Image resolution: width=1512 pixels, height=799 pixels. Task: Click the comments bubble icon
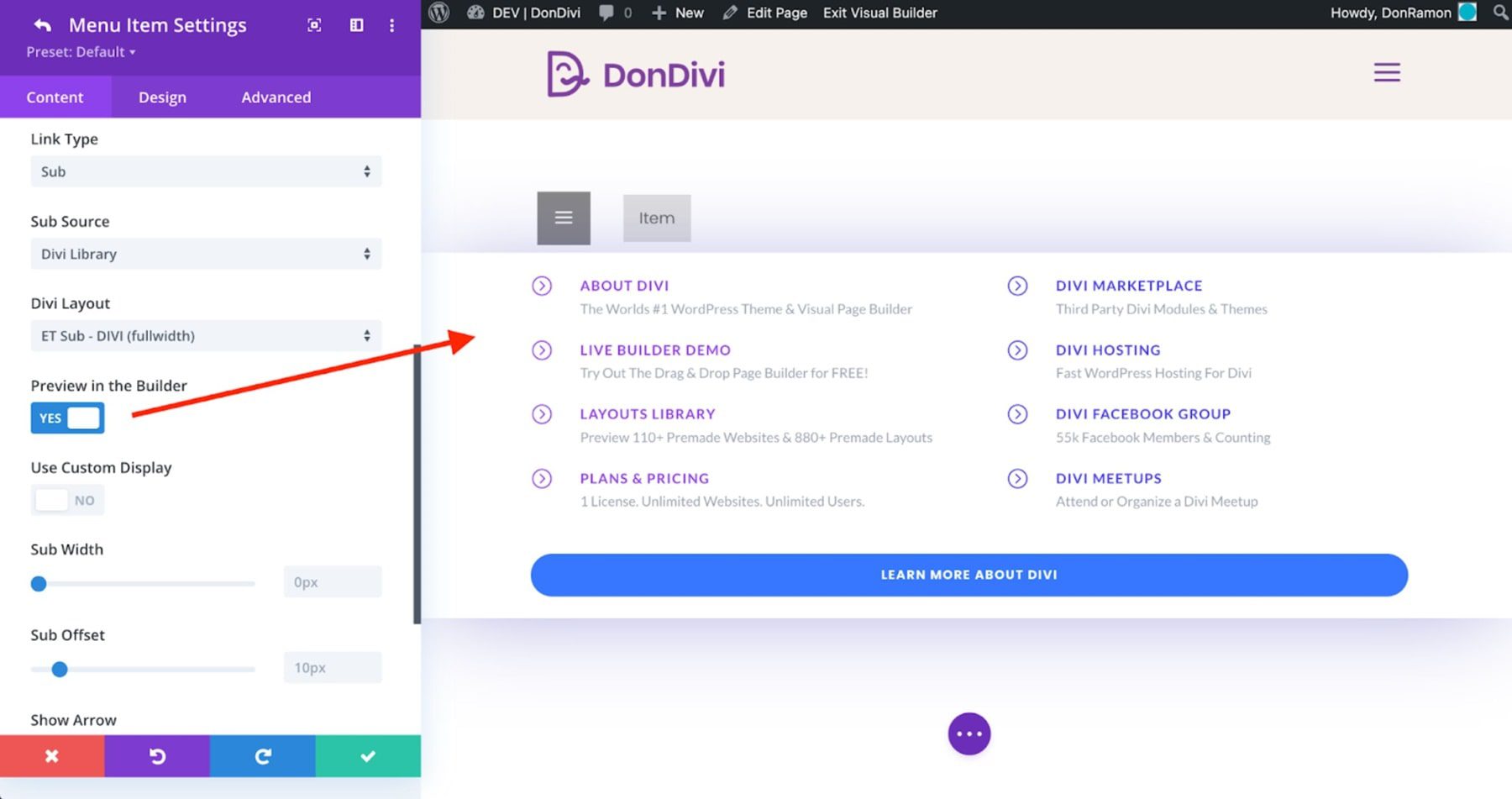[606, 13]
